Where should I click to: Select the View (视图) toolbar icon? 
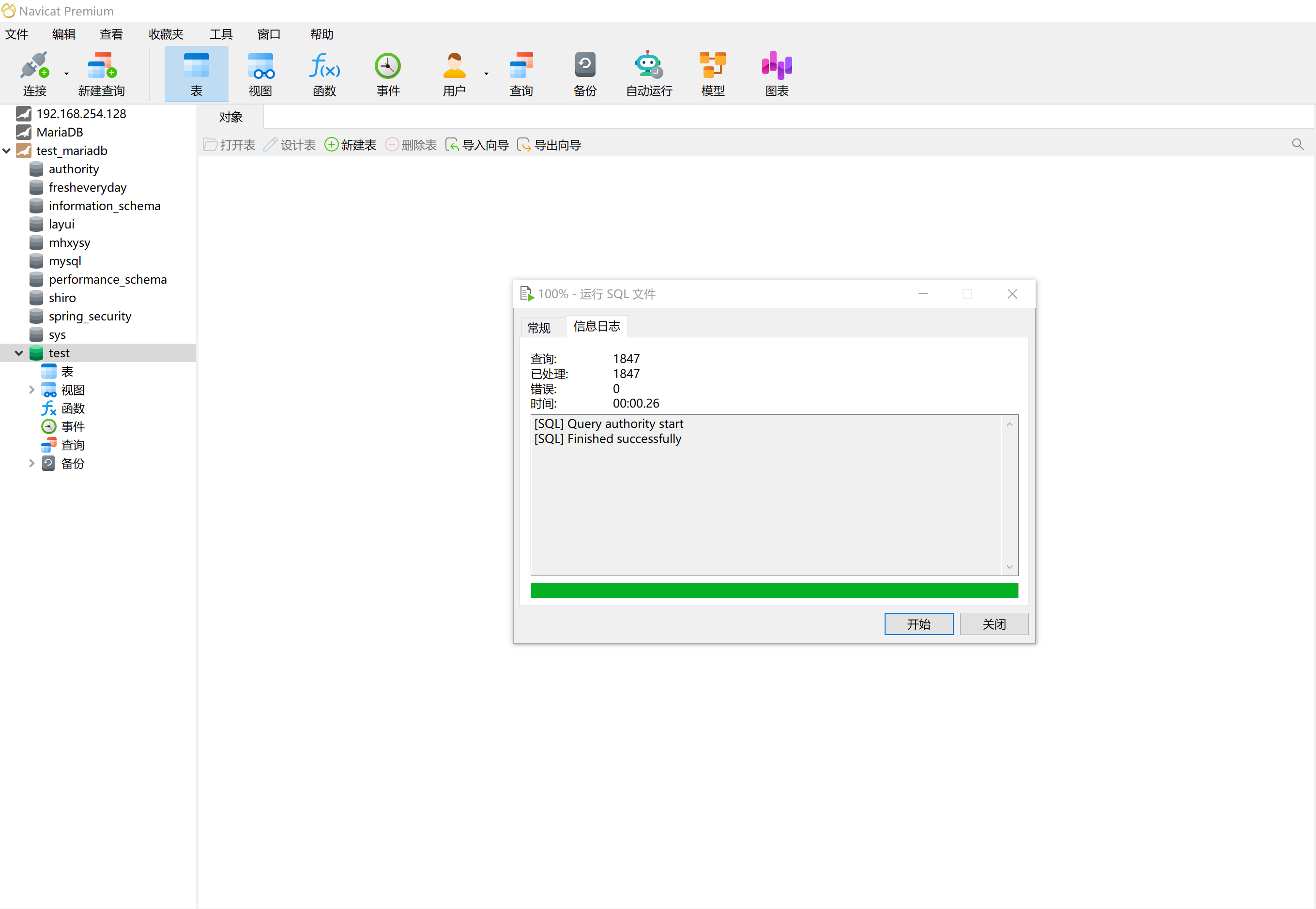click(x=260, y=65)
